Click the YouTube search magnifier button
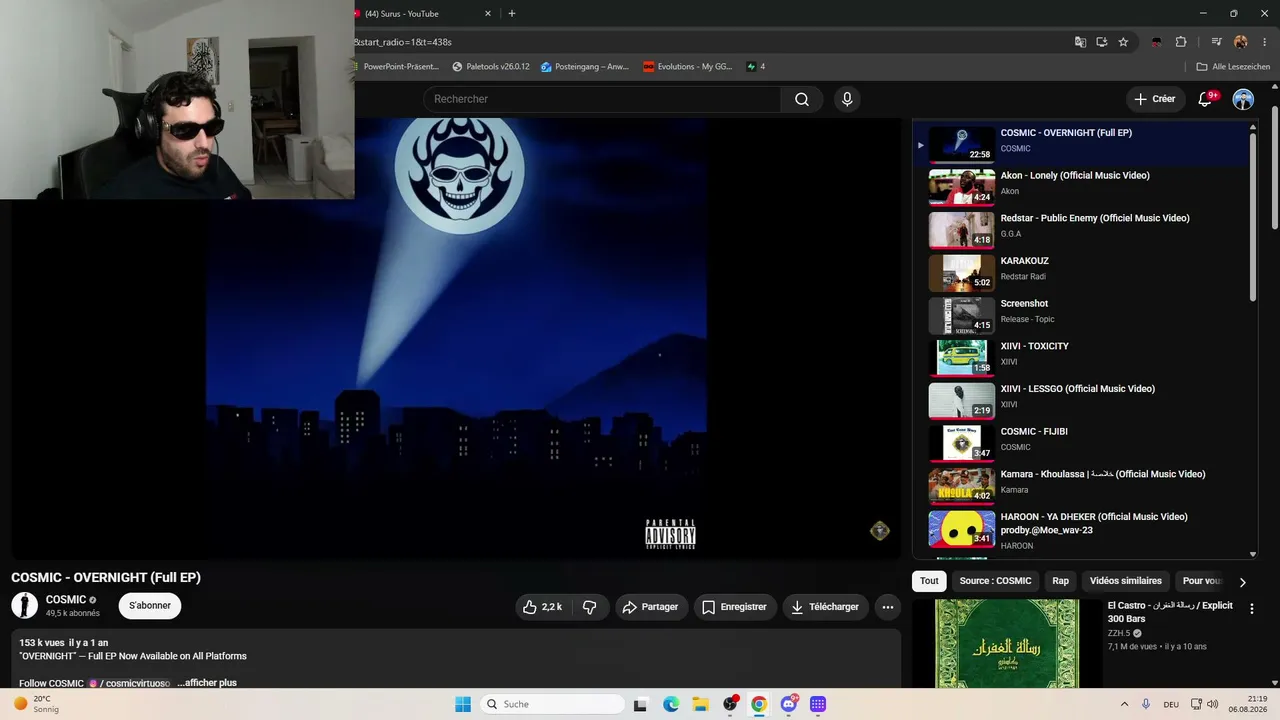1280x720 pixels. coord(802,99)
